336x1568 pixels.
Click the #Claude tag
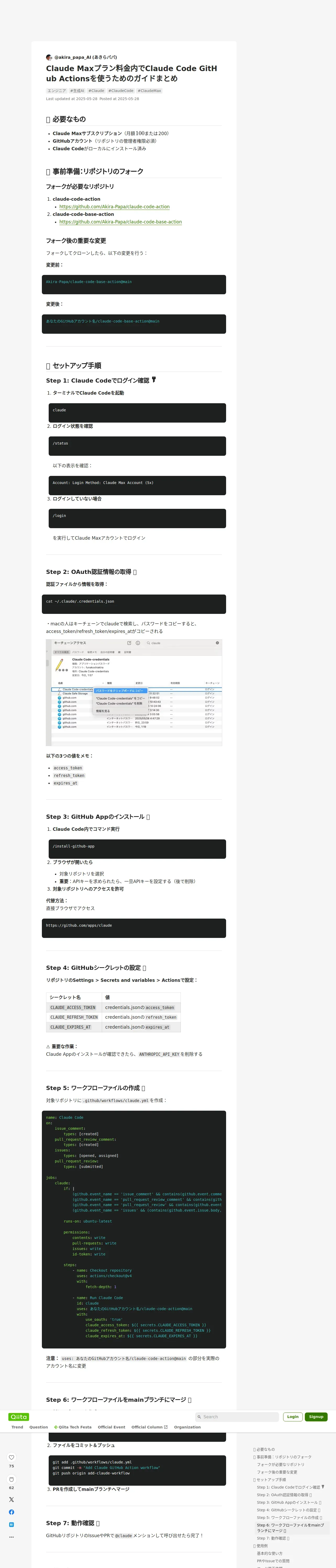click(96, 91)
